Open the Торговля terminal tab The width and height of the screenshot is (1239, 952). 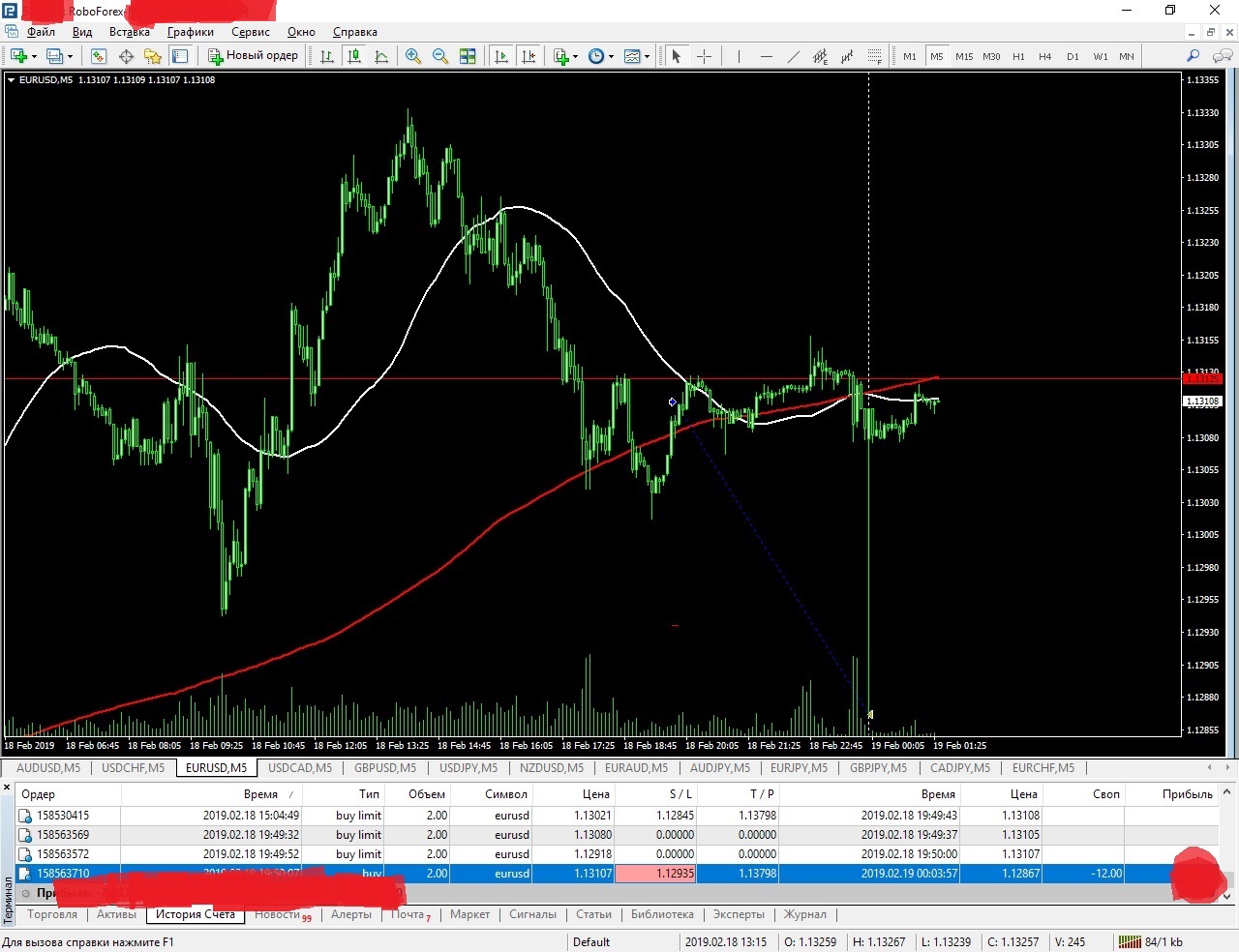tap(52, 914)
